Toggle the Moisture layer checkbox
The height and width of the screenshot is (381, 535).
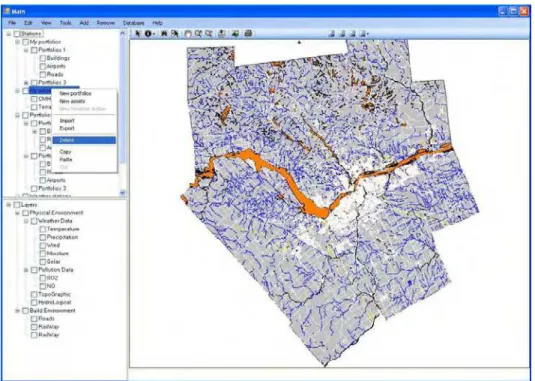tap(43, 254)
